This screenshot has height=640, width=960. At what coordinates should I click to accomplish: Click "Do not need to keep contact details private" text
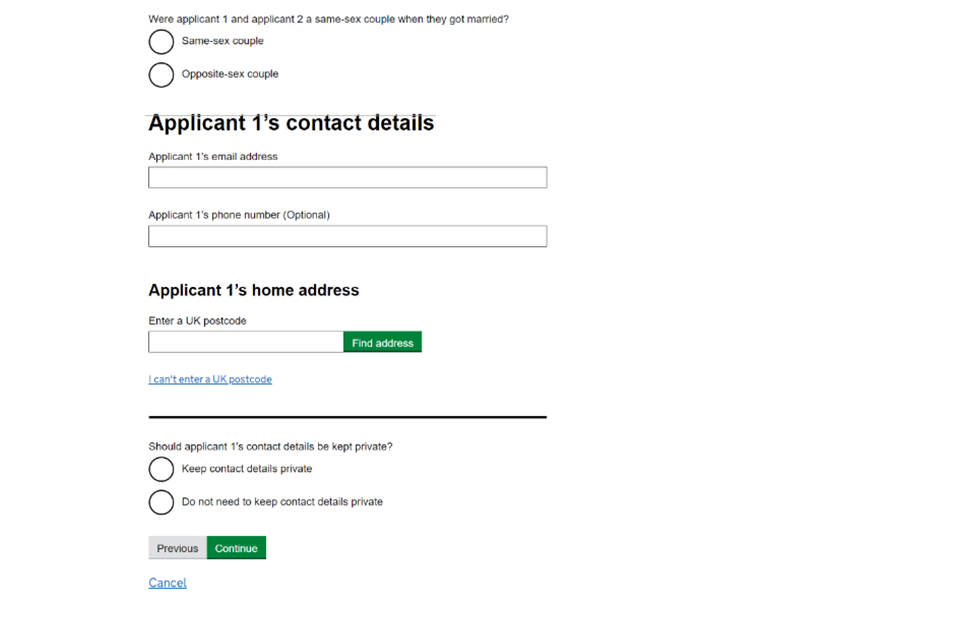click(x=282, y=502)
